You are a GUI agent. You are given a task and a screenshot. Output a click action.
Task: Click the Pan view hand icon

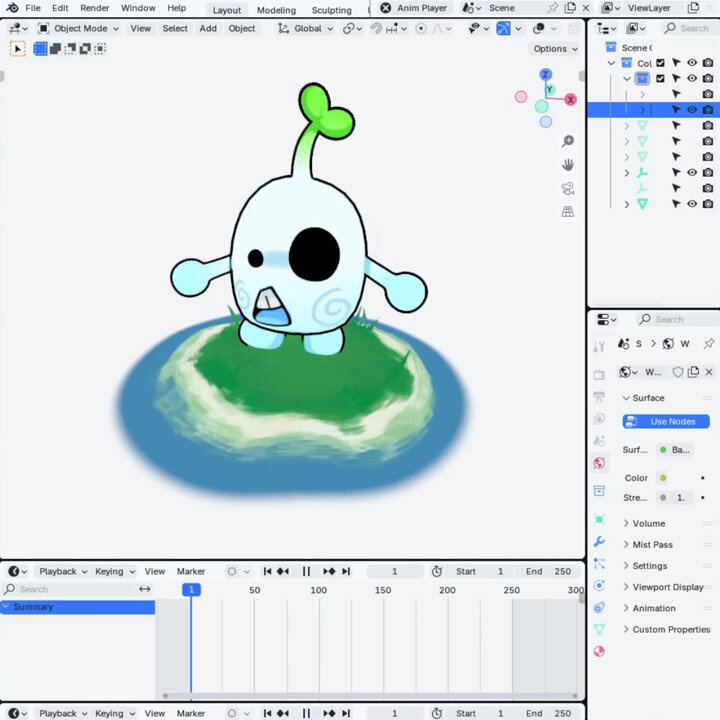tap(568, 164)
